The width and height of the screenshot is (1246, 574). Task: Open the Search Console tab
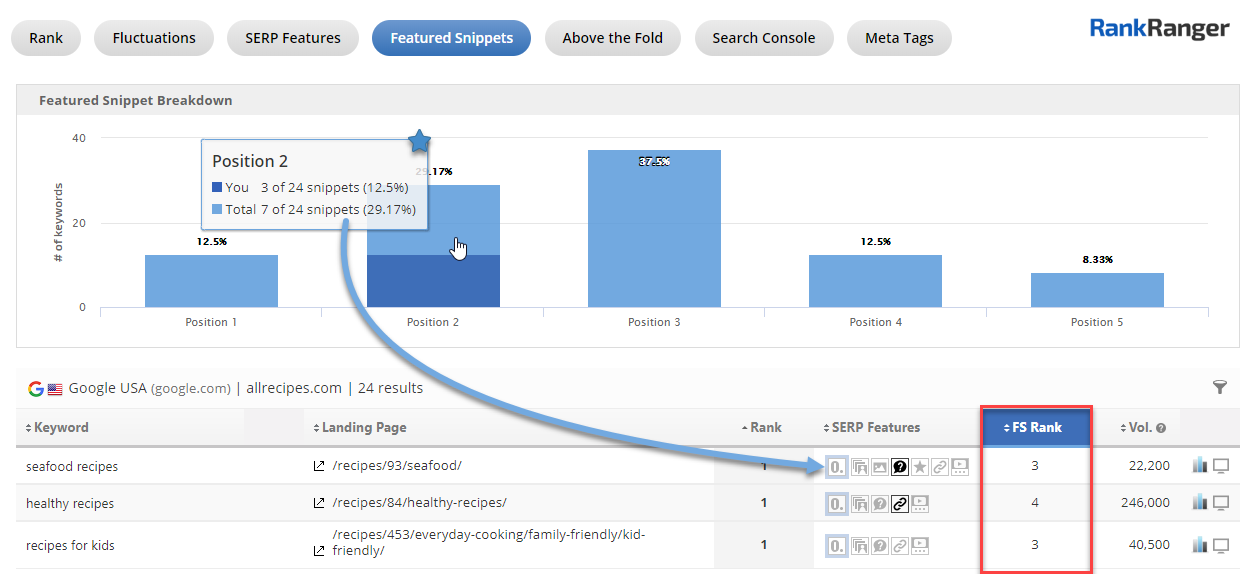(763, 38)
